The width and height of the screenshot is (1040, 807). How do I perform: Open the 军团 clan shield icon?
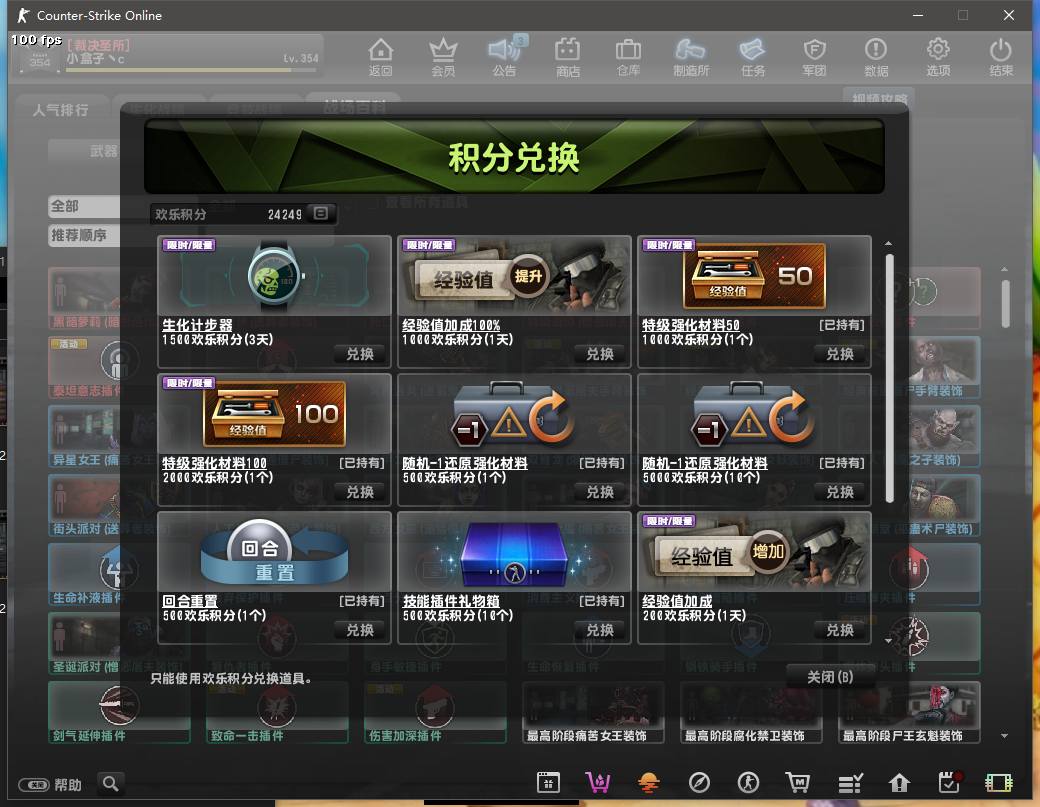814,56
